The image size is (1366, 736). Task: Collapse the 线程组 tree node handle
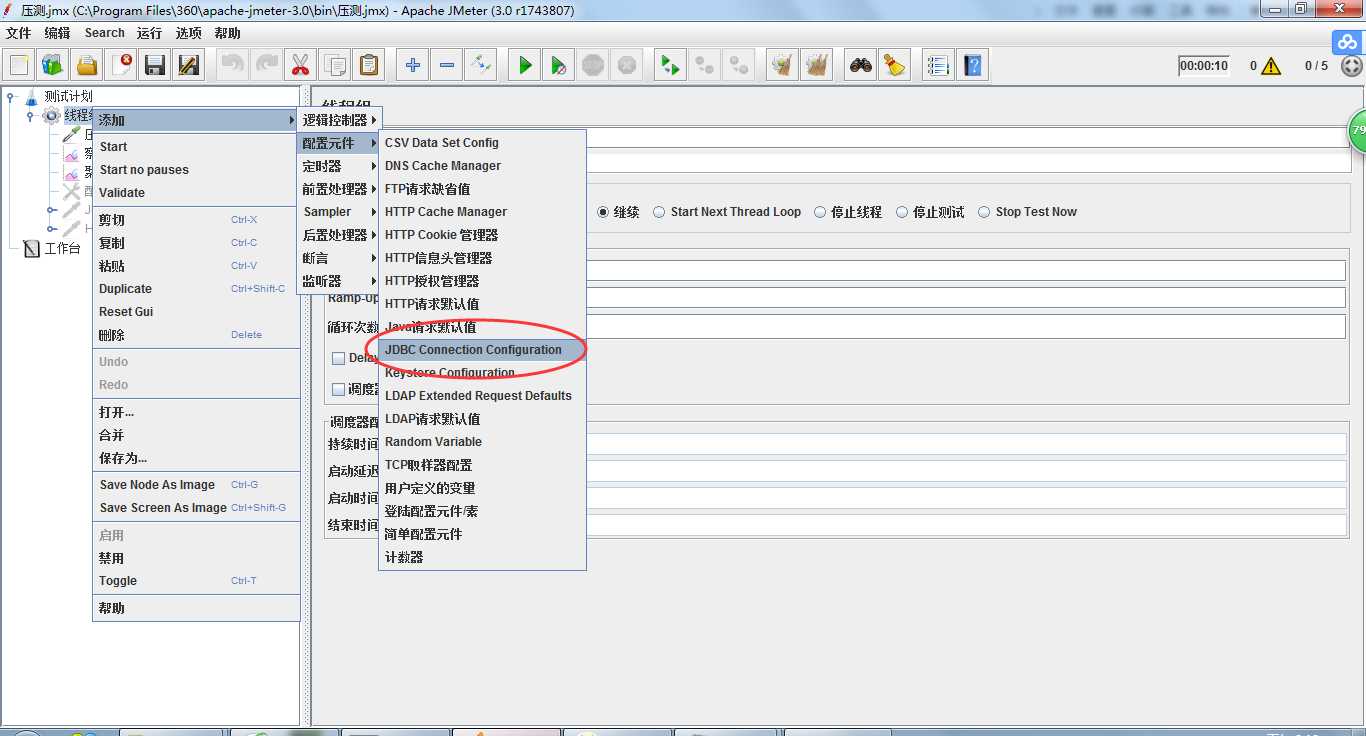click(x=31, y=116)
